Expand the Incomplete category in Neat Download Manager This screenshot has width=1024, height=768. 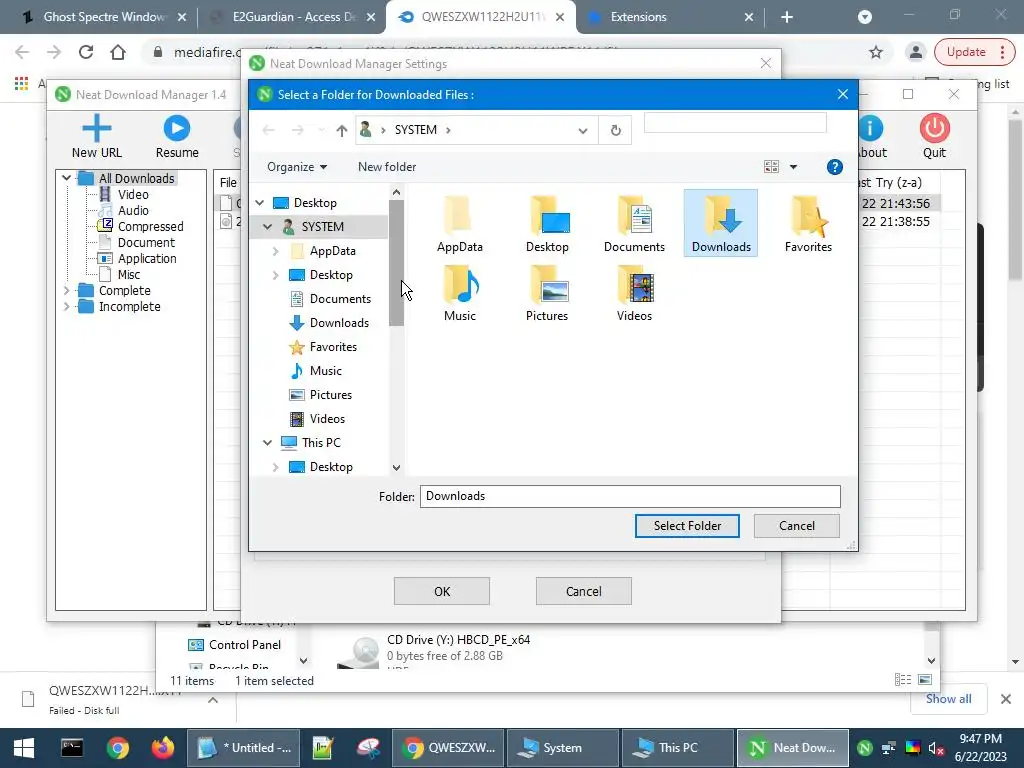66,306
